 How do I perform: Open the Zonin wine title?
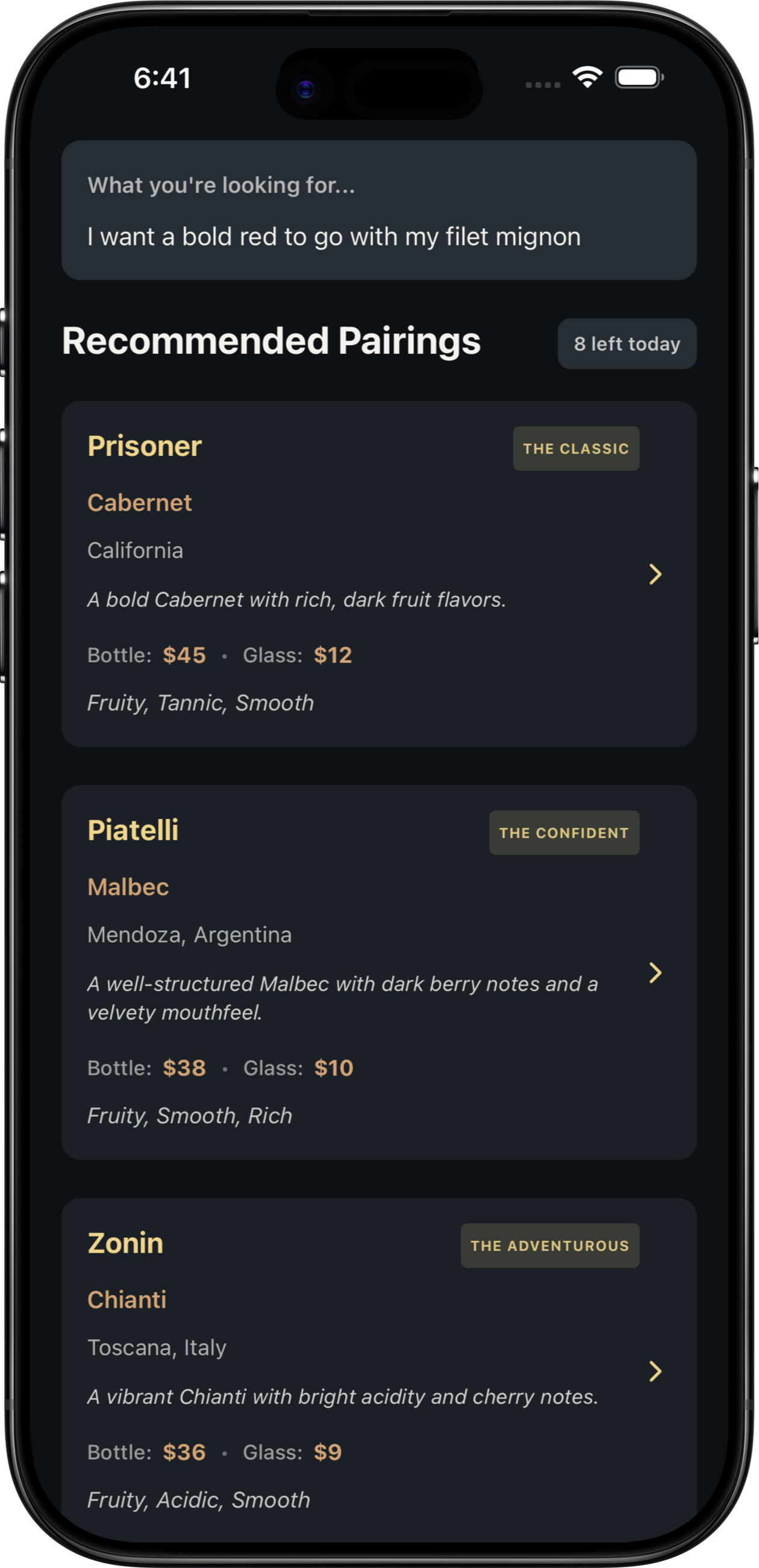point(125,1243)
